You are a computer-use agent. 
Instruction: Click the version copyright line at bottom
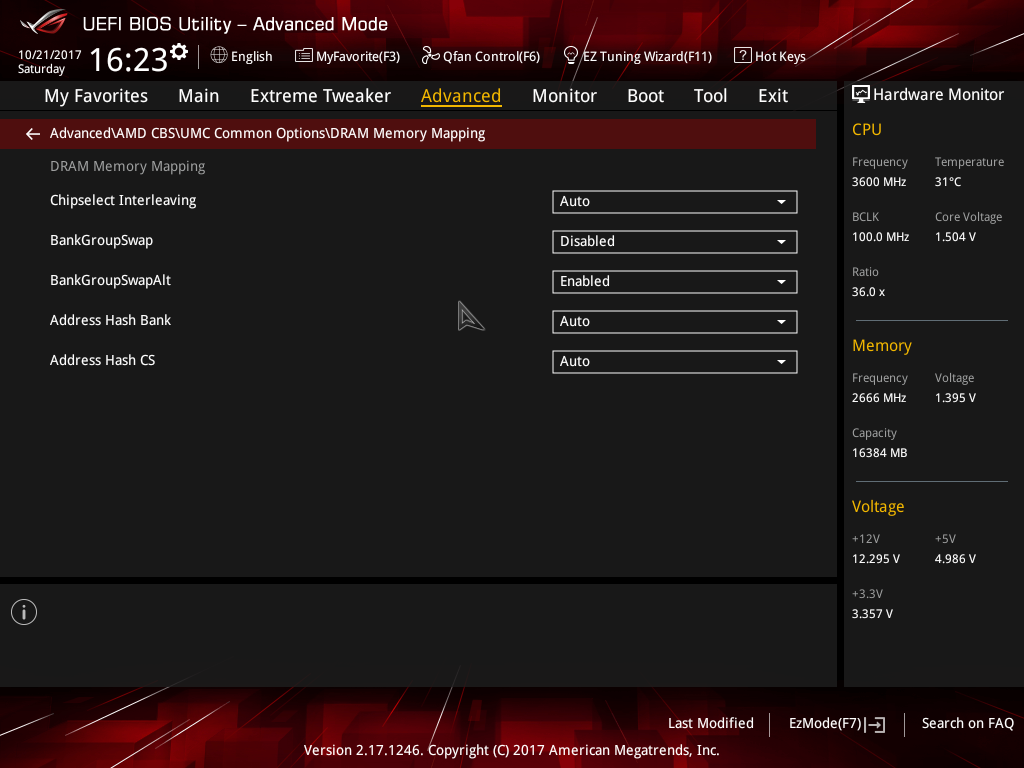[511, 750]
